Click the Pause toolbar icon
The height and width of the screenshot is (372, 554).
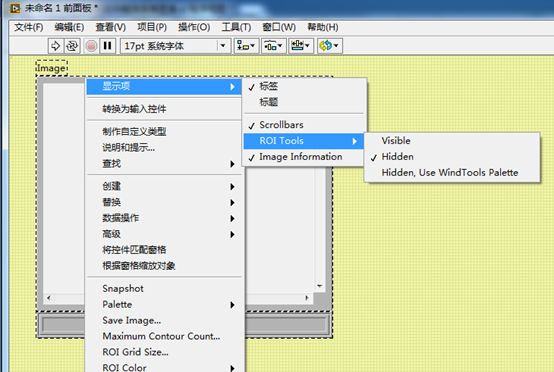(107, 46)
